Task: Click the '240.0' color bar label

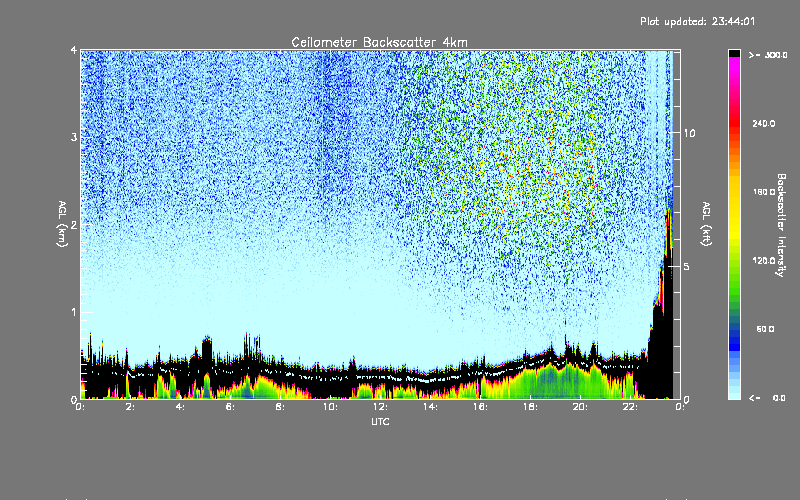Action: (x=764, y=124)
